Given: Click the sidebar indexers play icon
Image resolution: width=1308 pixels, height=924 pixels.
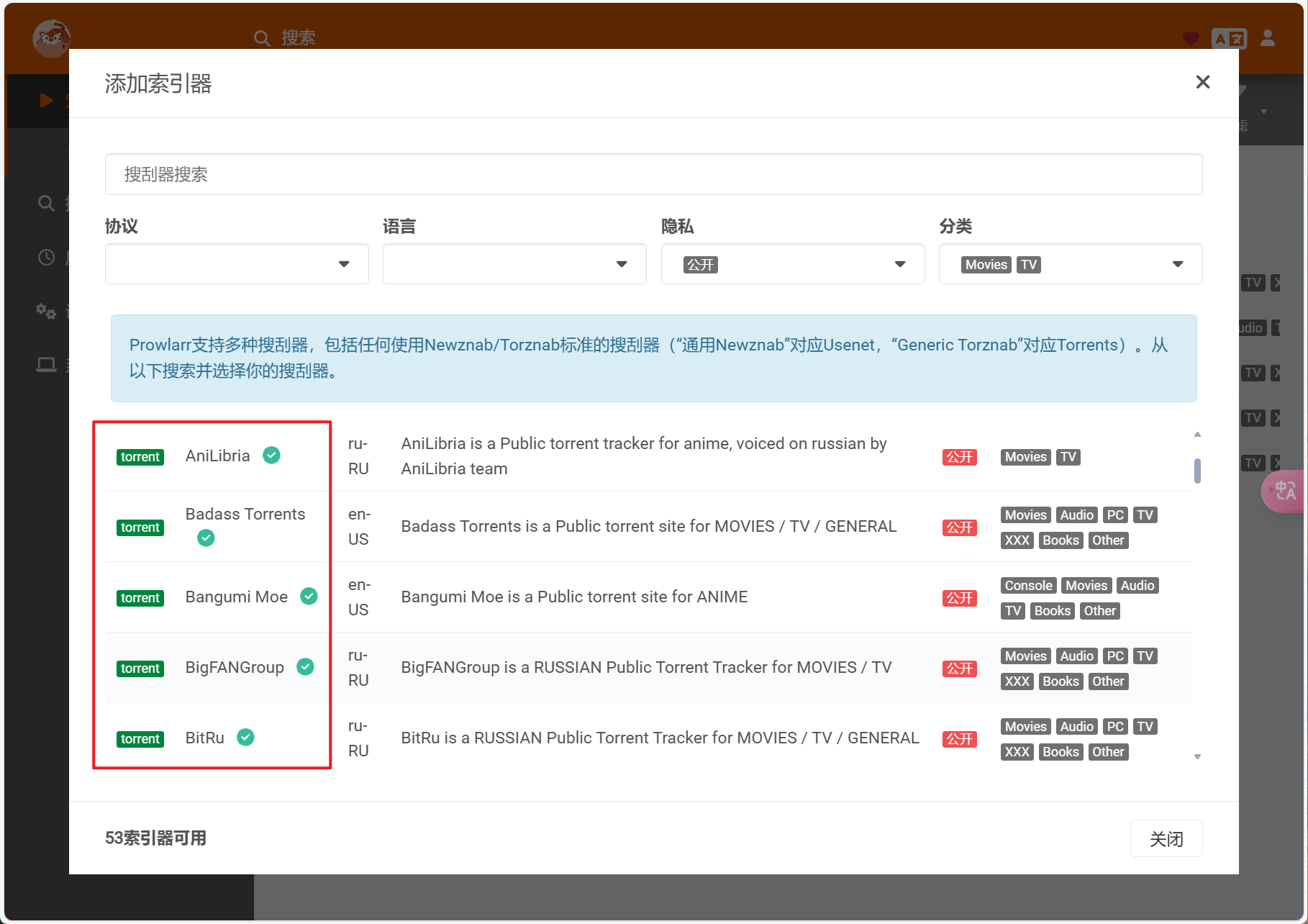Looking at the screenshot, I should tap(46, 100).
